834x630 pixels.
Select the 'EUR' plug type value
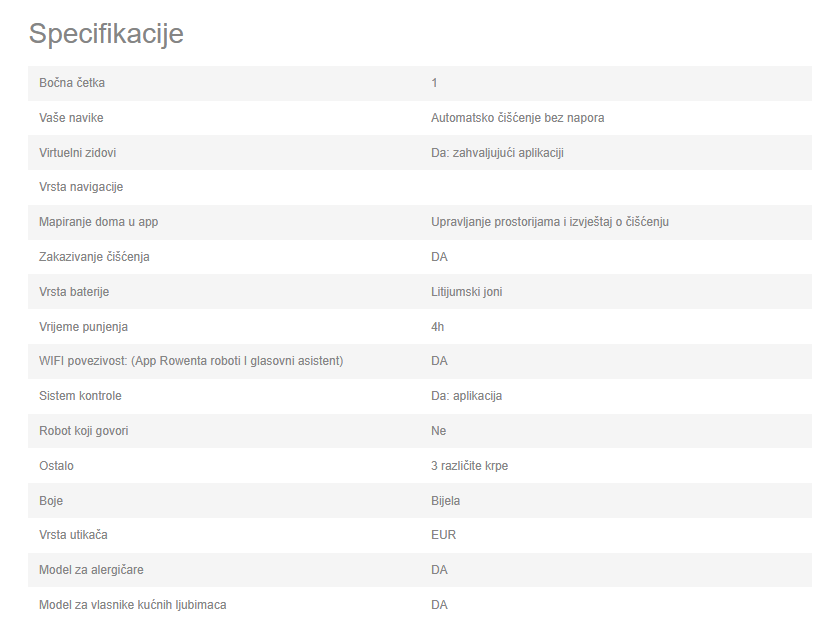(444, 535)
